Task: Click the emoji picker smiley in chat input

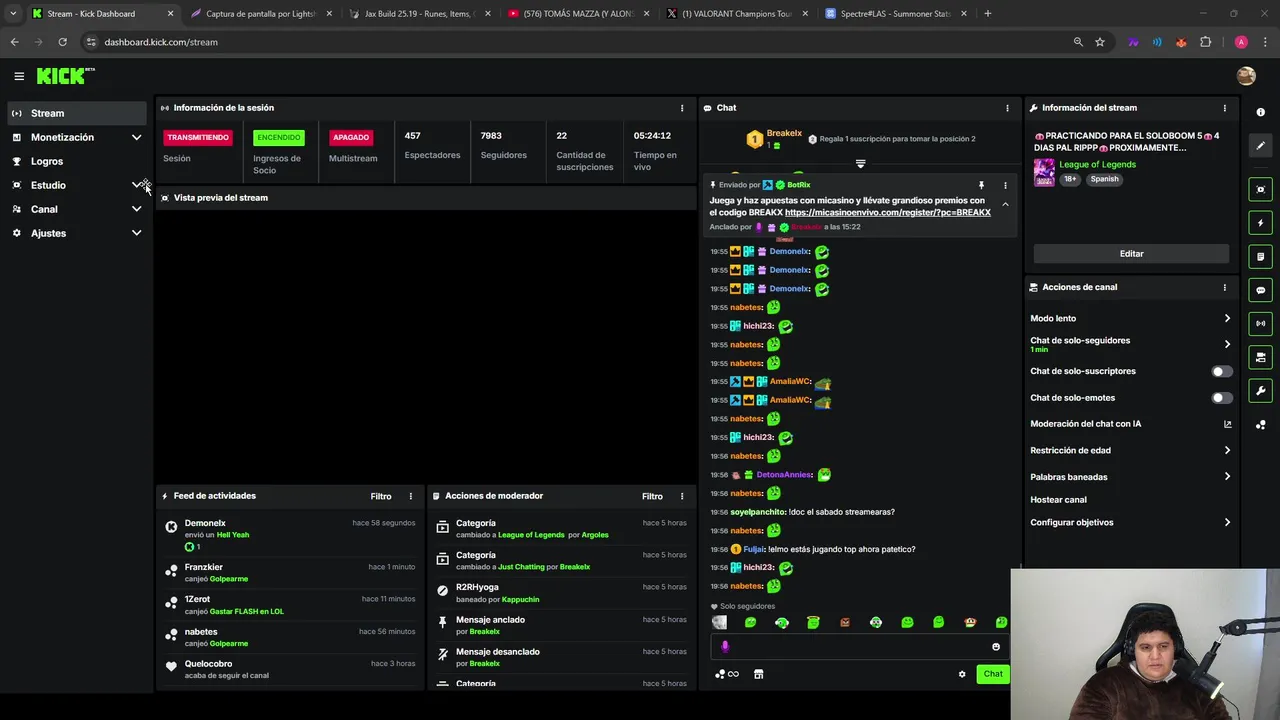Action: pyautogui.click(x=996, y=647)
